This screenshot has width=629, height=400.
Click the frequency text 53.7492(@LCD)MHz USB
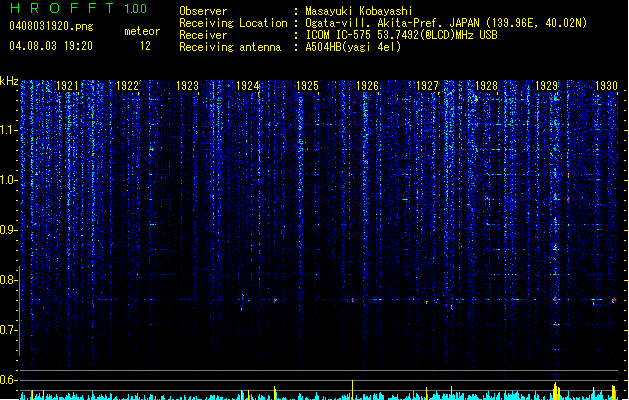(x=437, y=35)
